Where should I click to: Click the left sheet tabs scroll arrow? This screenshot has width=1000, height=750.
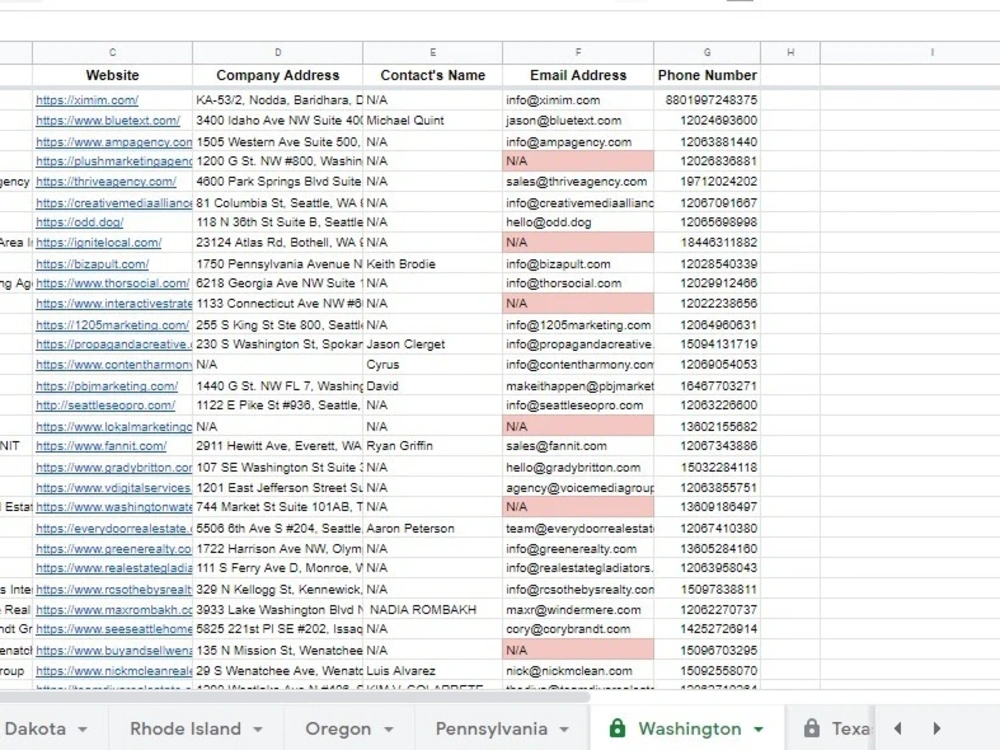tap(898, 728)
